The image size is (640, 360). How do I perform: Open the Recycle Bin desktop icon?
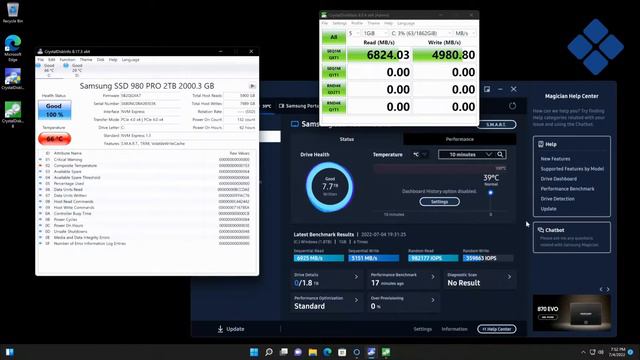pyautogui.click(x=13, y=12)
